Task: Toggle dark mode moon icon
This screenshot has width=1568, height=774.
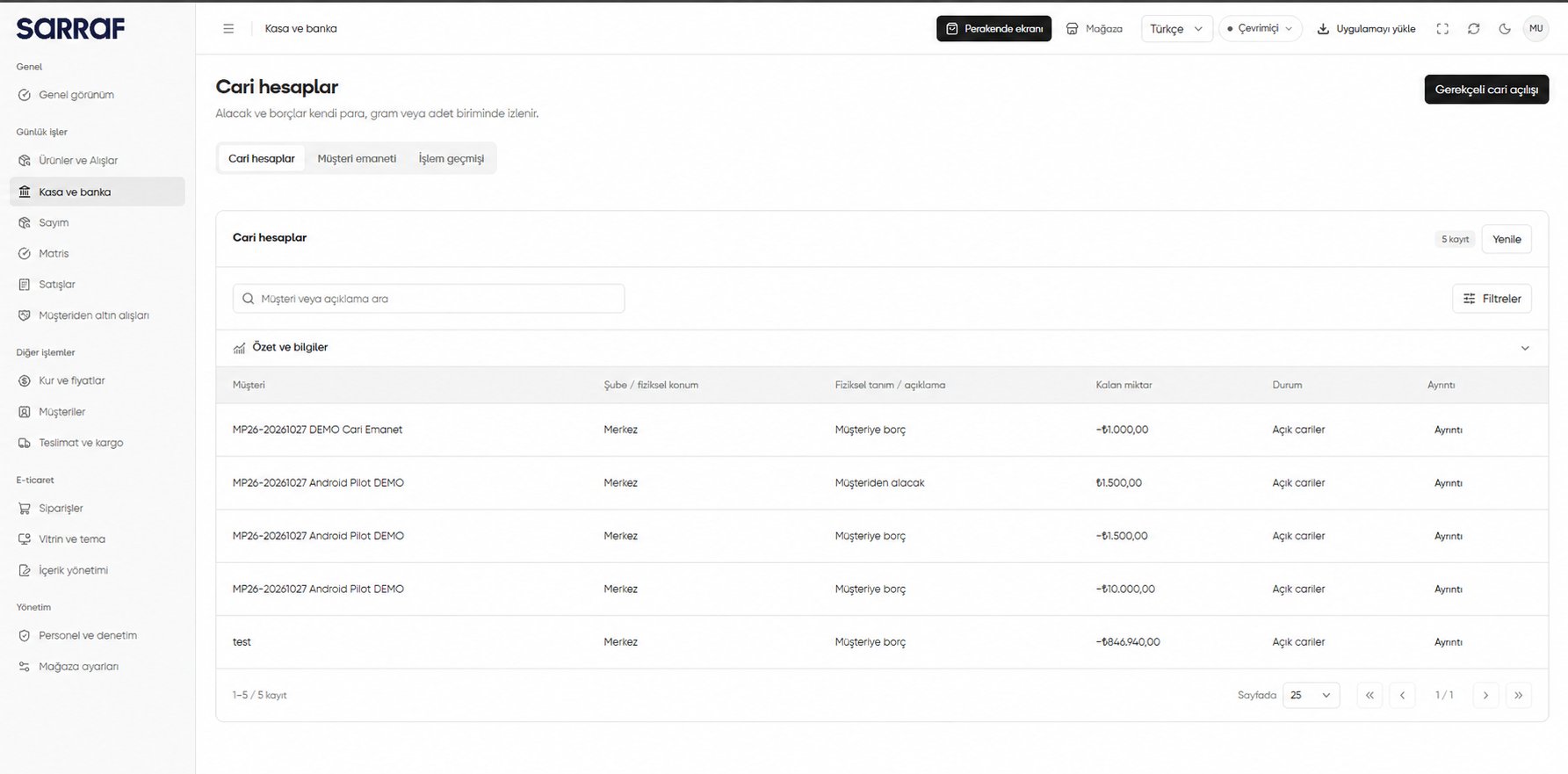Action: (1505, 29)
